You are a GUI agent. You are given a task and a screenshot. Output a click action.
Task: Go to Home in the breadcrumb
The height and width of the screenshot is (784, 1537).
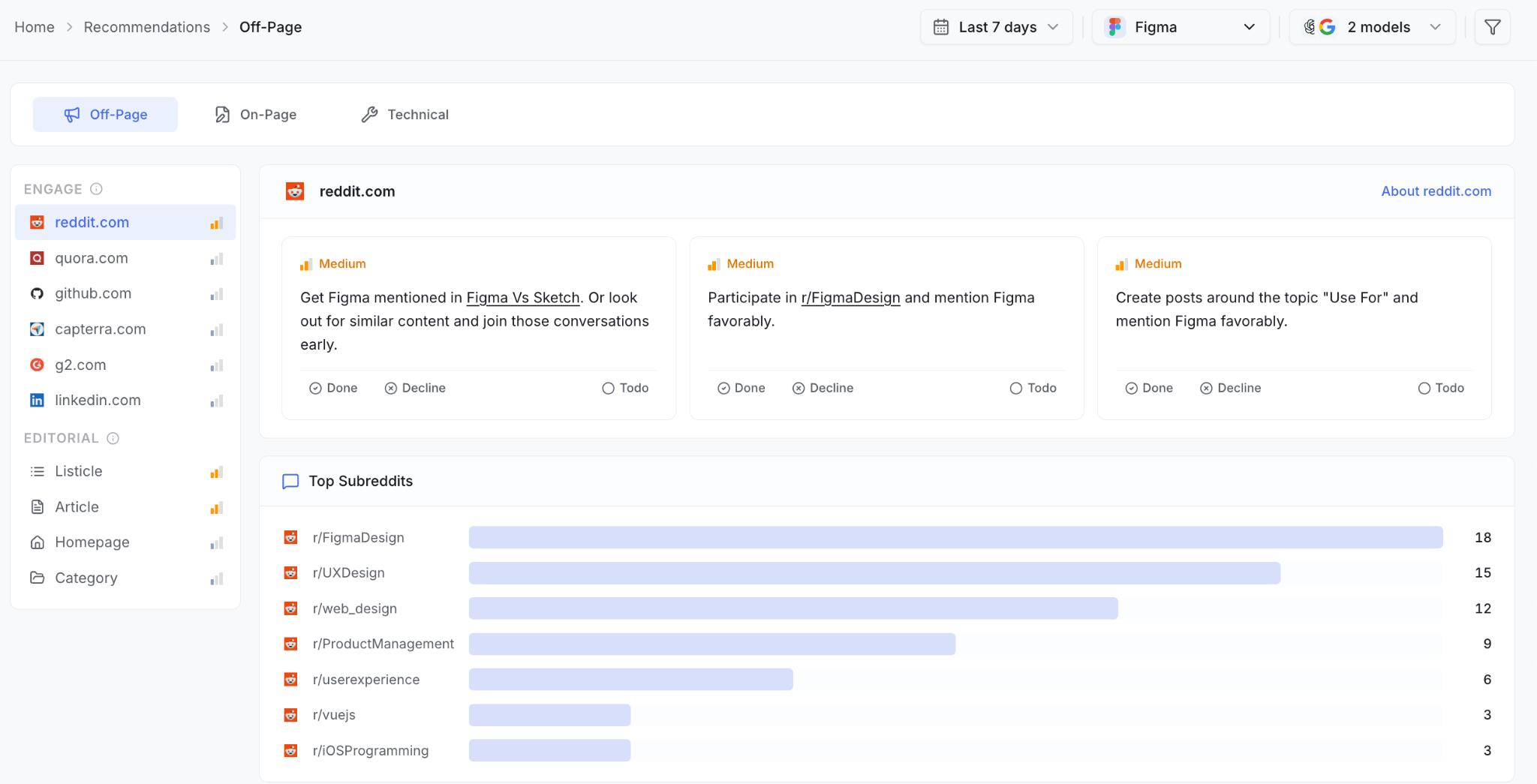click(x=35, y=27)
